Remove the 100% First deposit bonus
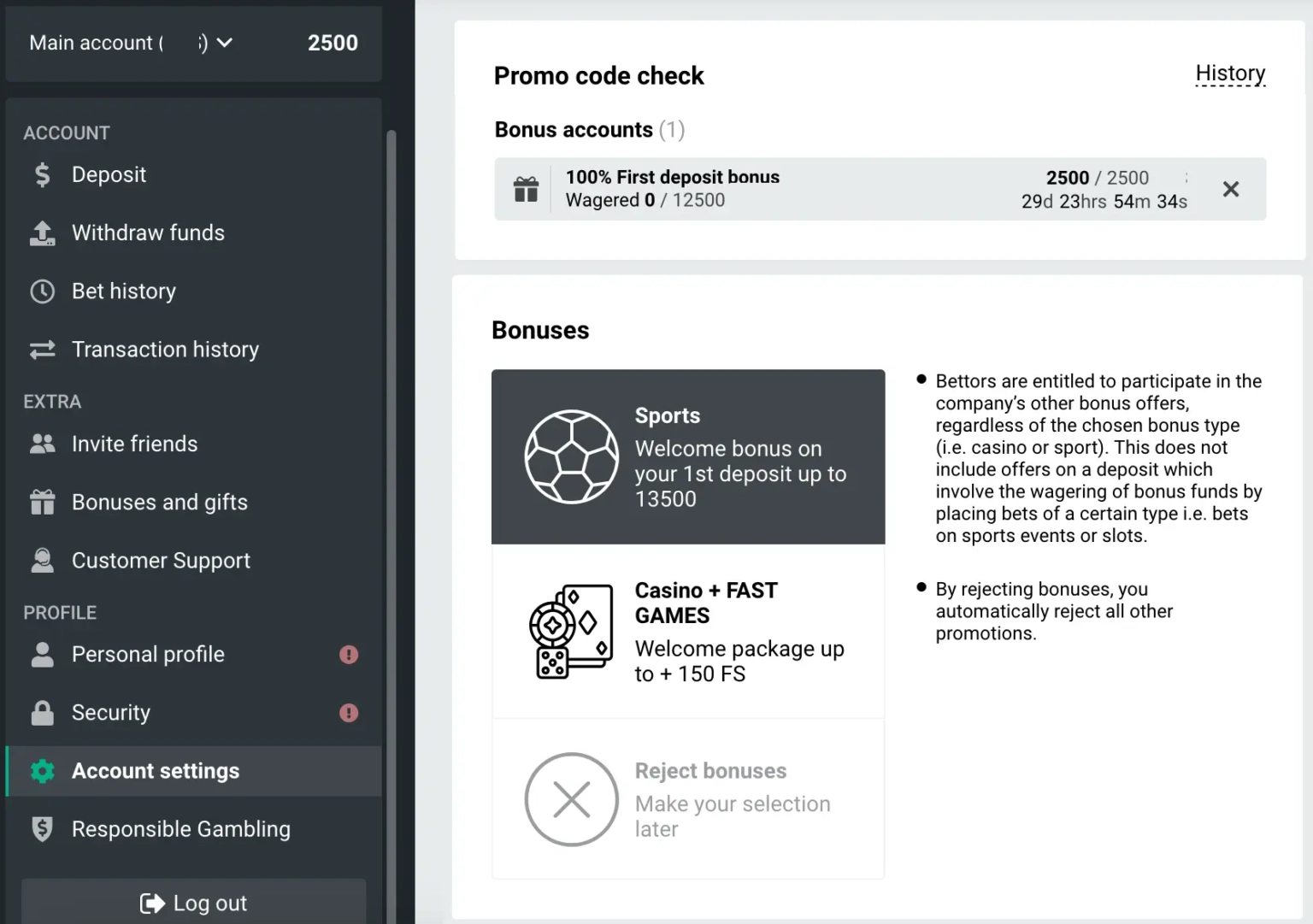1313x924 pixels. tap(1231, 189)
